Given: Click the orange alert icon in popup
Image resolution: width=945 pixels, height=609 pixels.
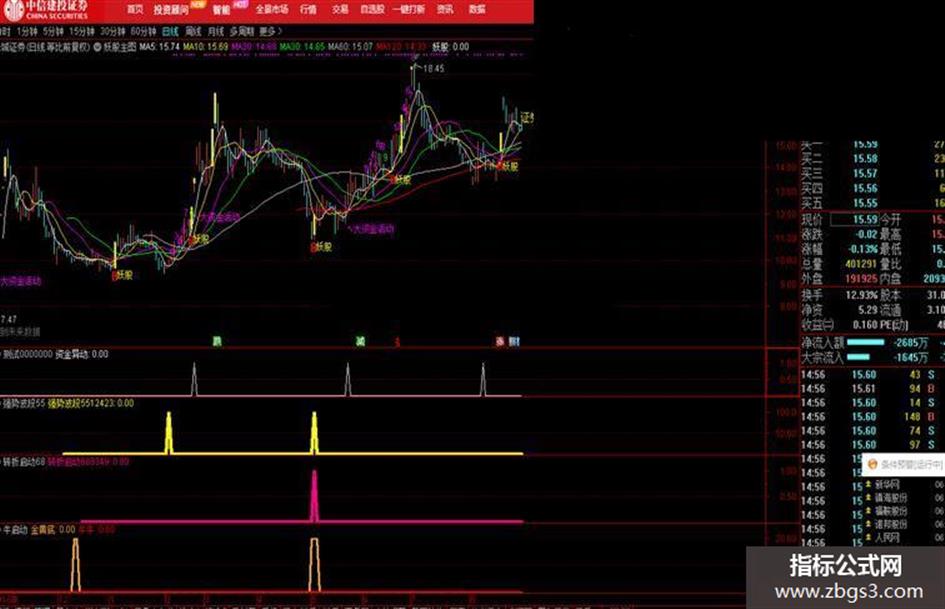Looking at the screenshot, I should tap(872, 464).
